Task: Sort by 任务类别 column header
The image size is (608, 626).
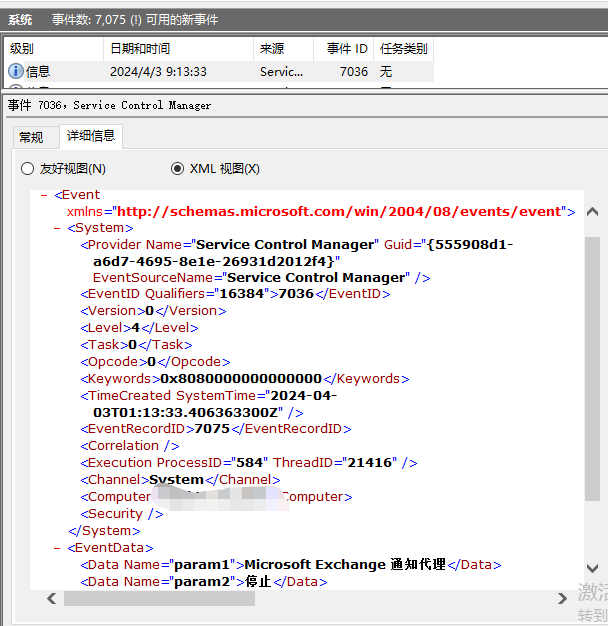Action: (x=404, y=49)
